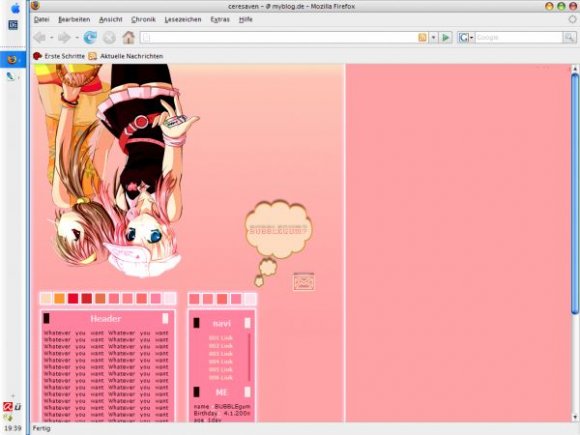
Task: Click the envelope mail icon on the page
Action: (304, 282)
